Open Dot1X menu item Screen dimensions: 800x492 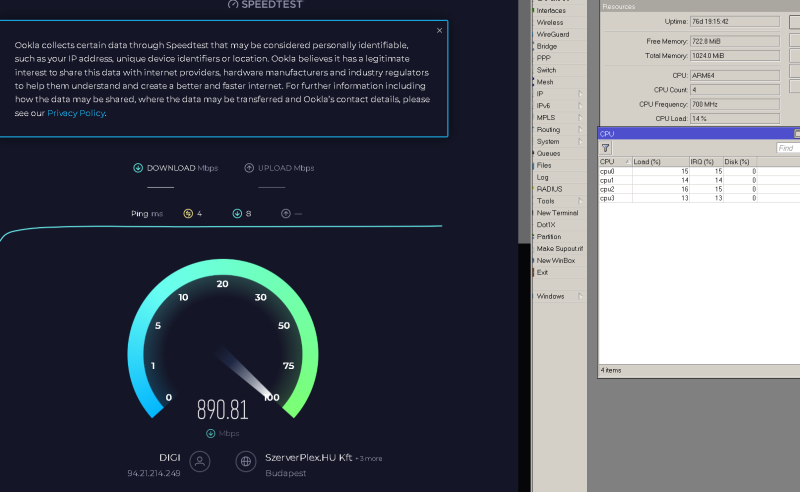coord(545,225)
